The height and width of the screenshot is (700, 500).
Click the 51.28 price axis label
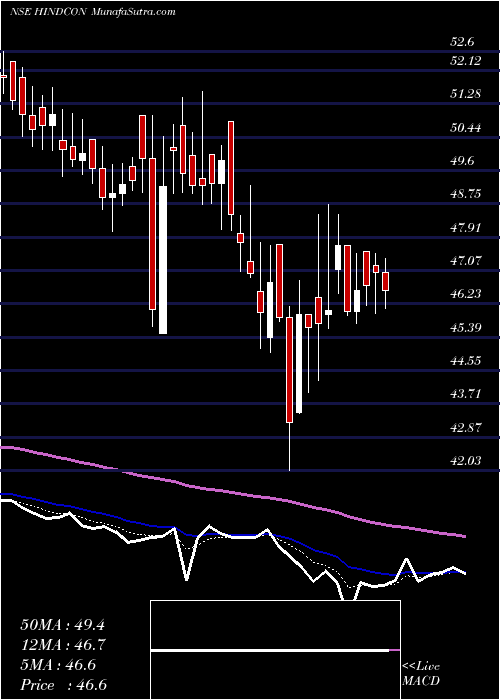coord(466,94)
